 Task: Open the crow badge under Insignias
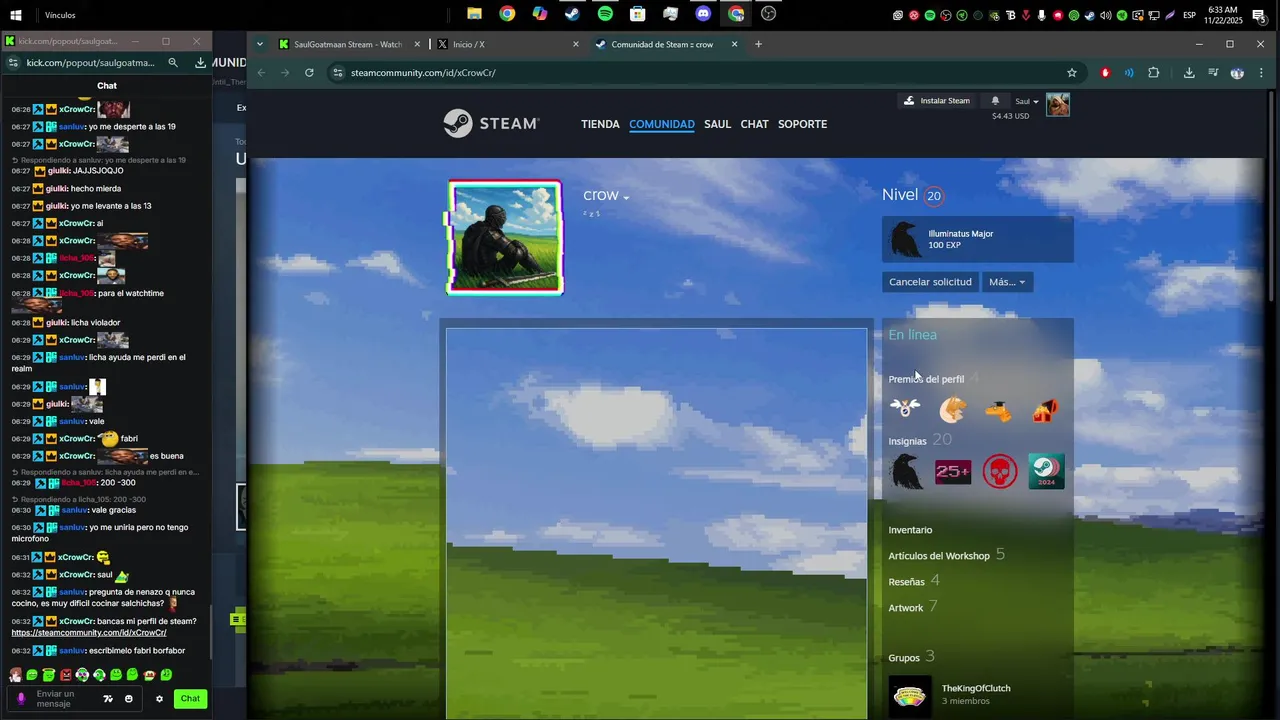click(x=906, y=471)
